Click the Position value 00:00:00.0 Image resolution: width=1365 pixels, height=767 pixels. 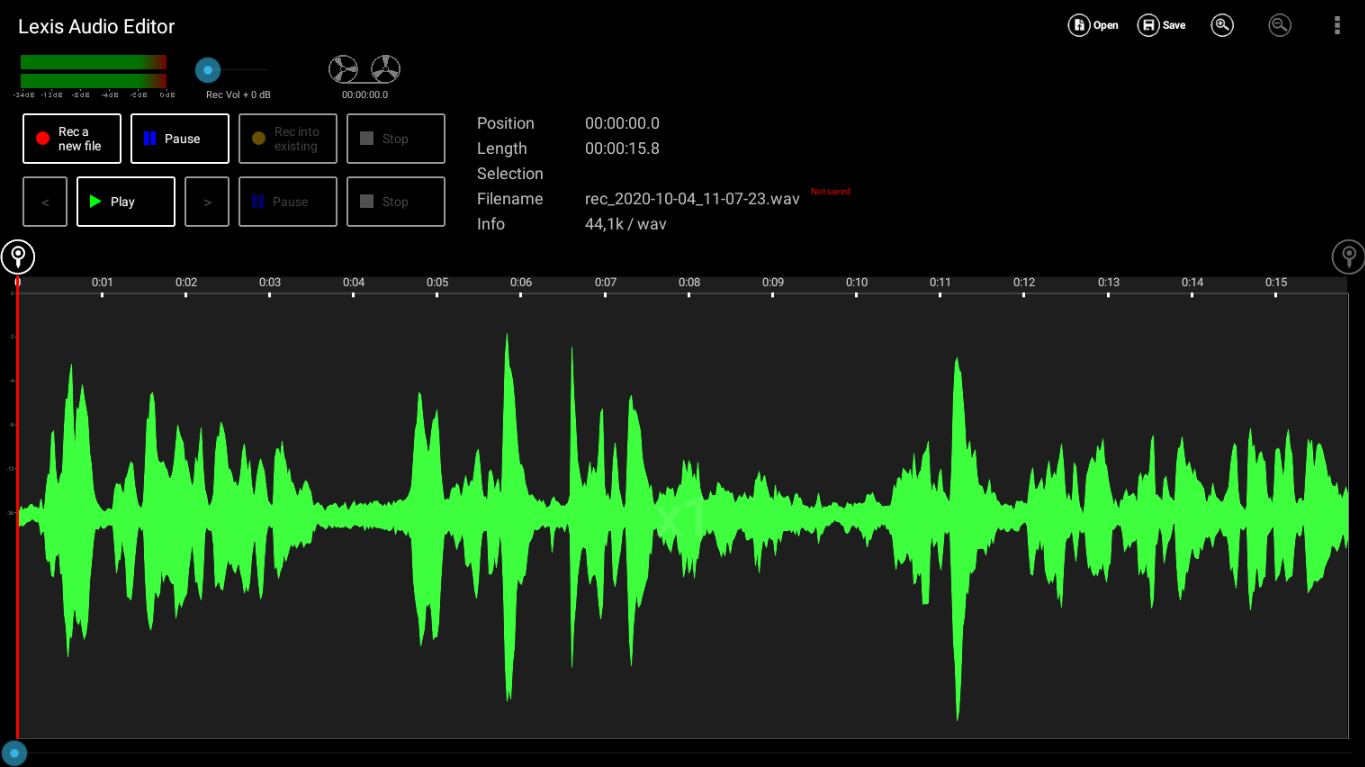tap(622, 124)
